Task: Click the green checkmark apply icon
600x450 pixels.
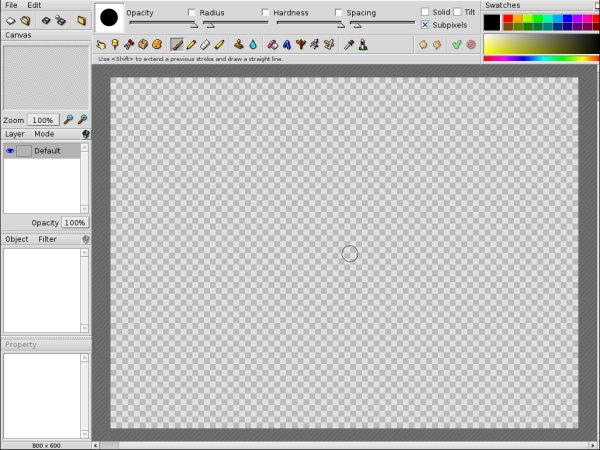Action: tap(456, 45)
